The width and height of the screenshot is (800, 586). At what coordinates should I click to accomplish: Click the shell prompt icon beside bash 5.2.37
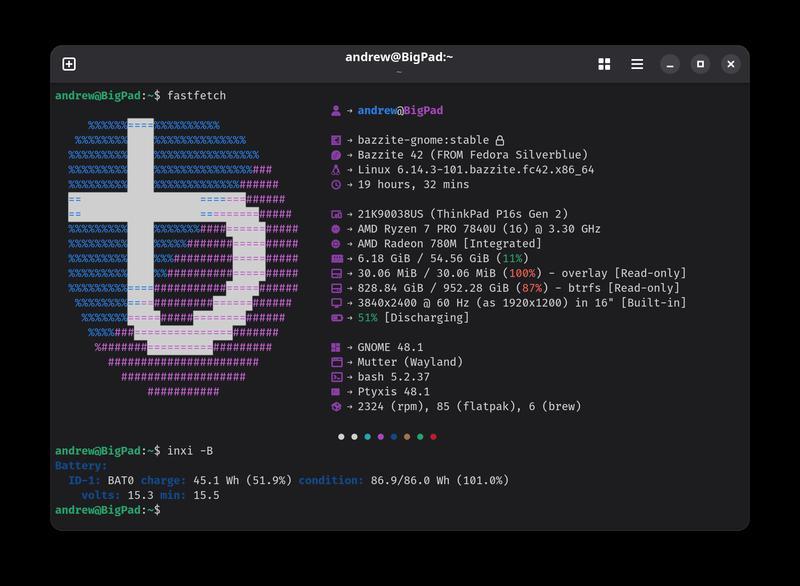click(336, 377)
